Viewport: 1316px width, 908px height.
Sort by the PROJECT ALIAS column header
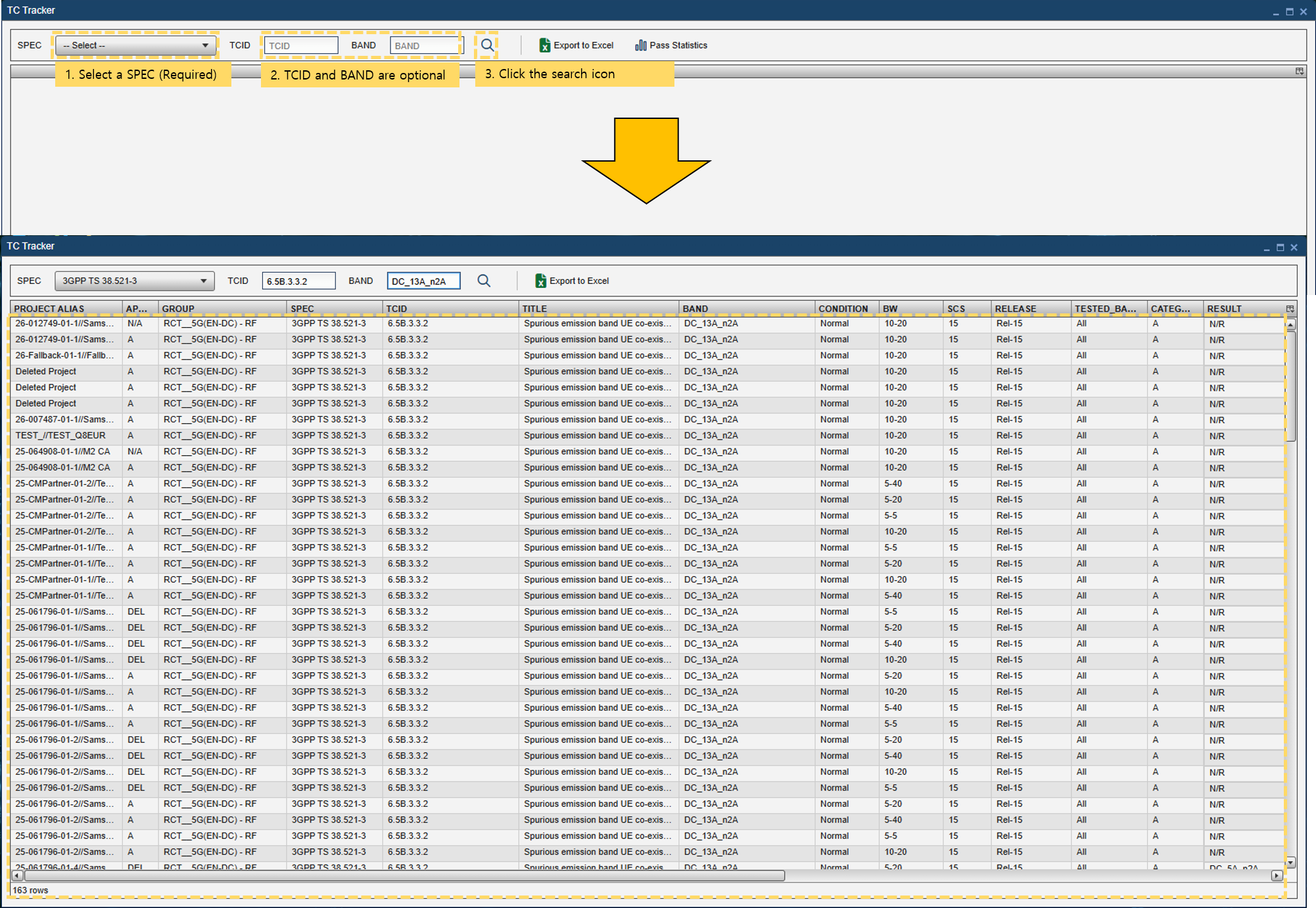(49, 309)
